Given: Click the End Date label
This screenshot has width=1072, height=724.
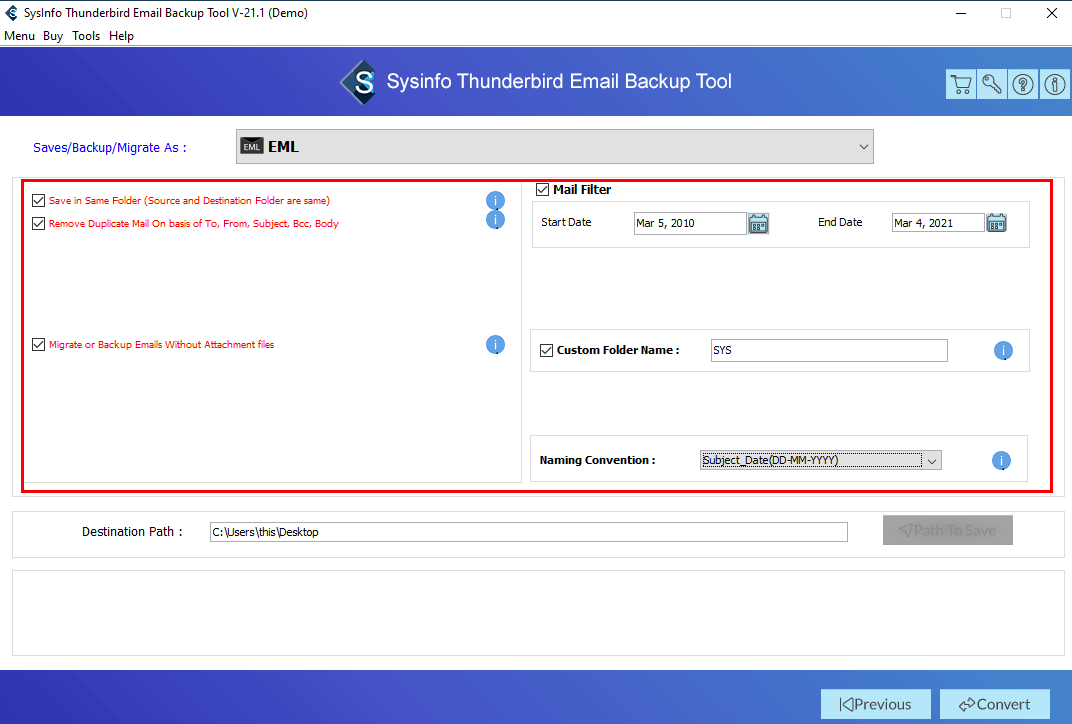Looking at the screenshot, I should [840, 222].
